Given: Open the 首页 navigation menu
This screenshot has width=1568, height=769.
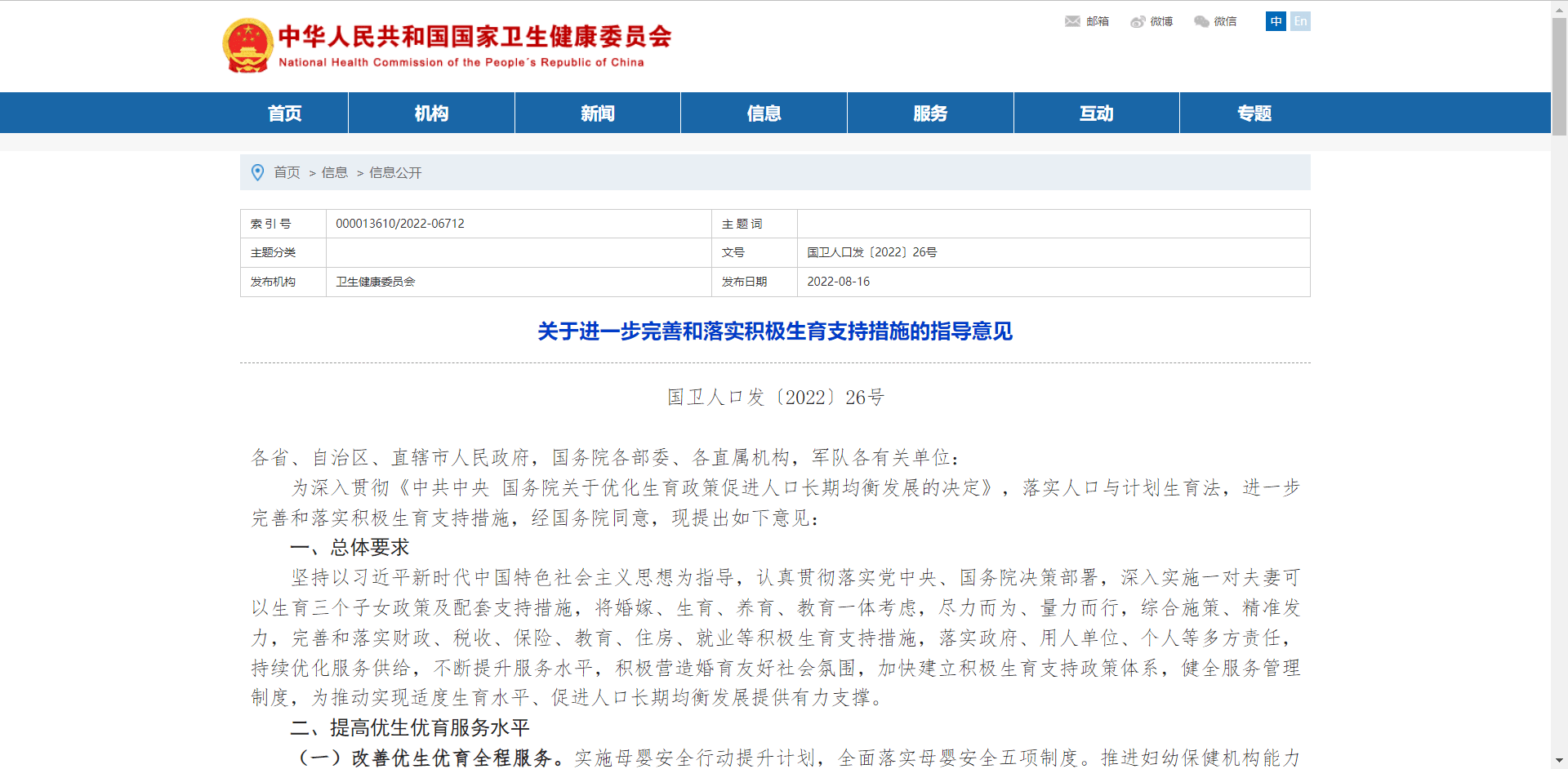Looking at the screenshot, I should click(x=285, y=113).
